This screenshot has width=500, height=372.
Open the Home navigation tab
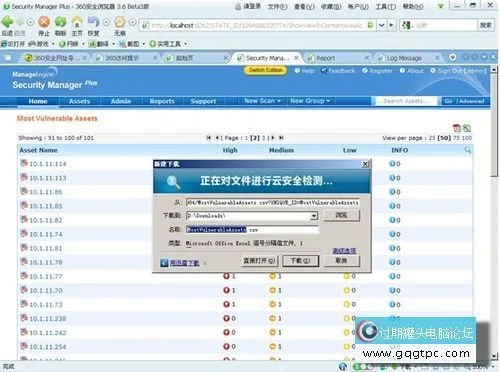pyautogui.click(x=38, y=101)
